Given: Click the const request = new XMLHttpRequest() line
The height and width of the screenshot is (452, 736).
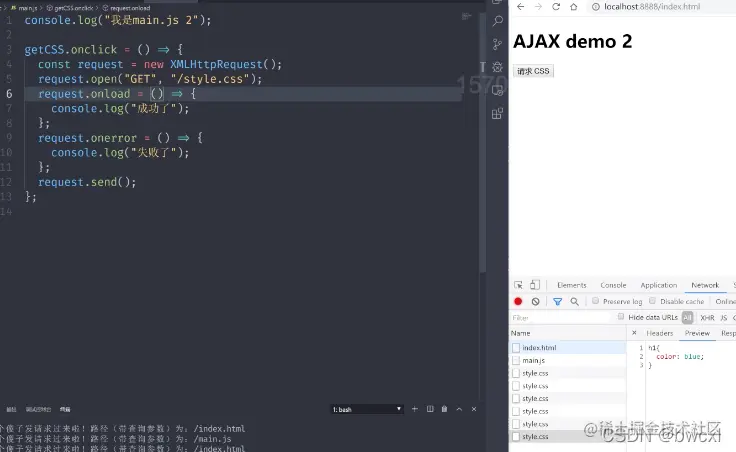Looking at the screenshot, I should pyautogui.click(x=160, y=64).
